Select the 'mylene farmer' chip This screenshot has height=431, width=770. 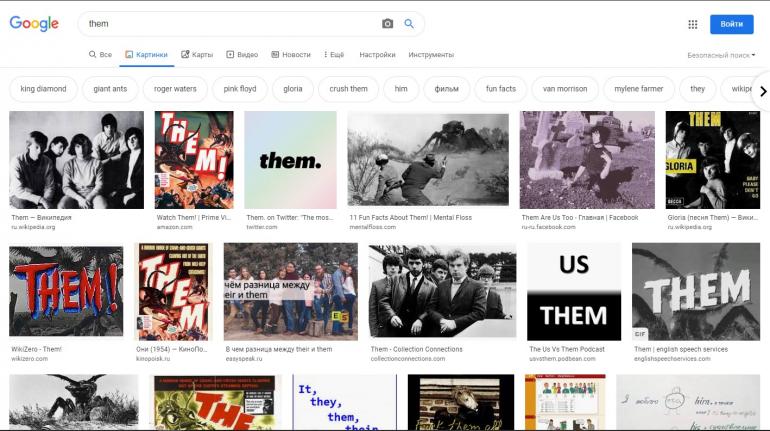pyautogui.click(x=638, y=89)
